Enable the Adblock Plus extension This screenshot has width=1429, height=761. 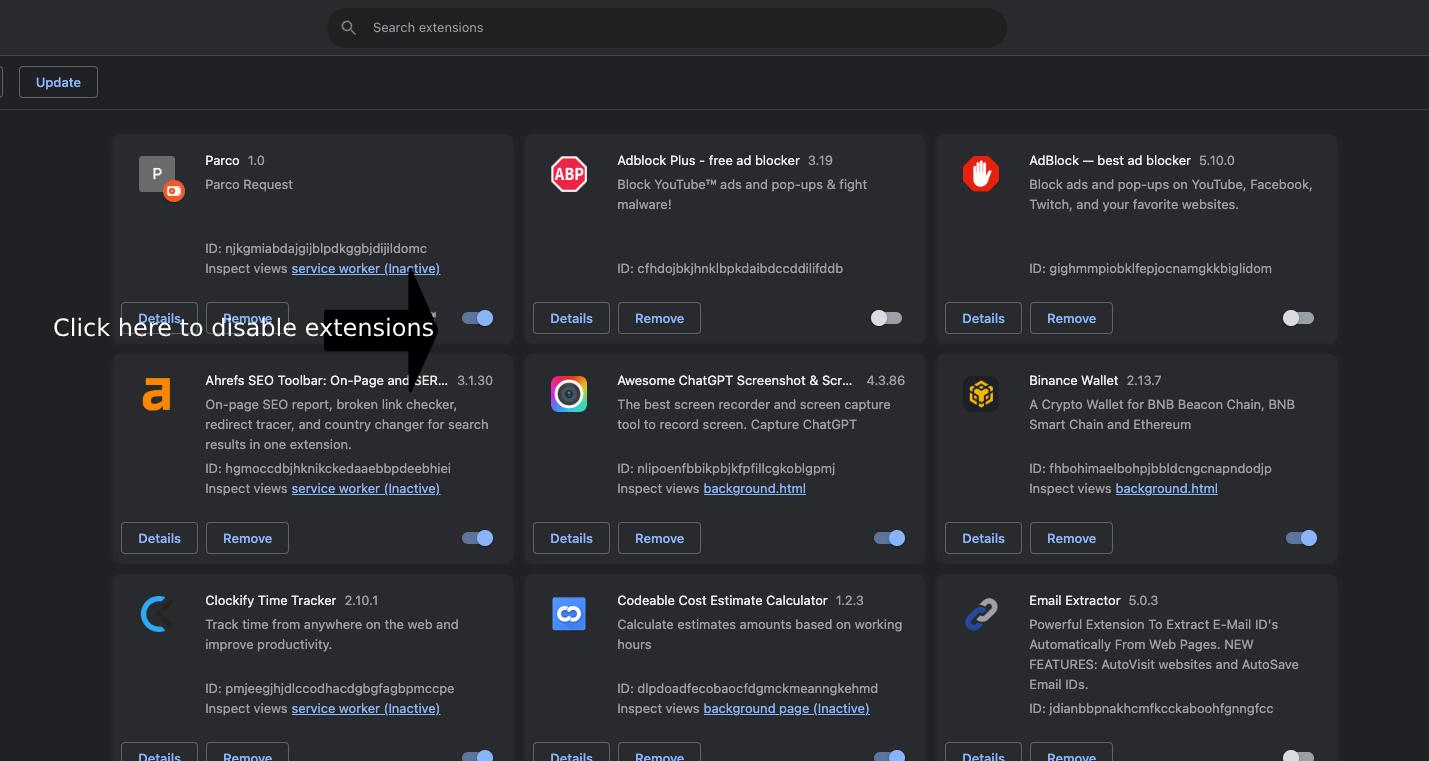click(x=885, y=318)
